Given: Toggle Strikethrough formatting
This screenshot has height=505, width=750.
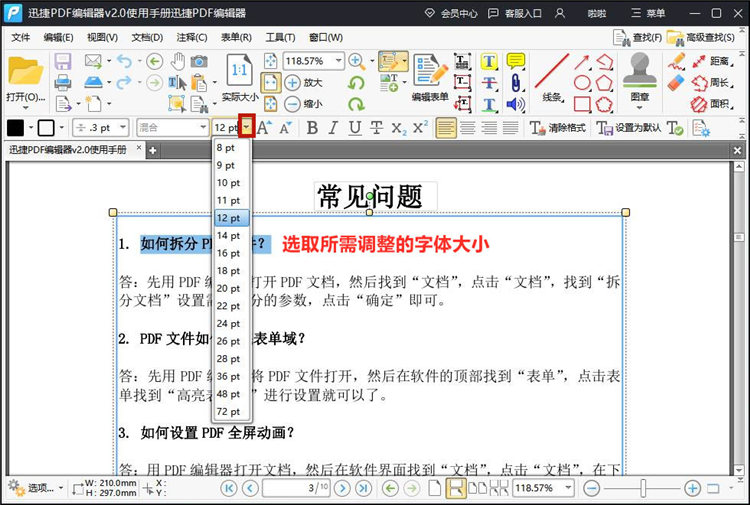Looking at the screenshot, I should [x=376, y=128].
